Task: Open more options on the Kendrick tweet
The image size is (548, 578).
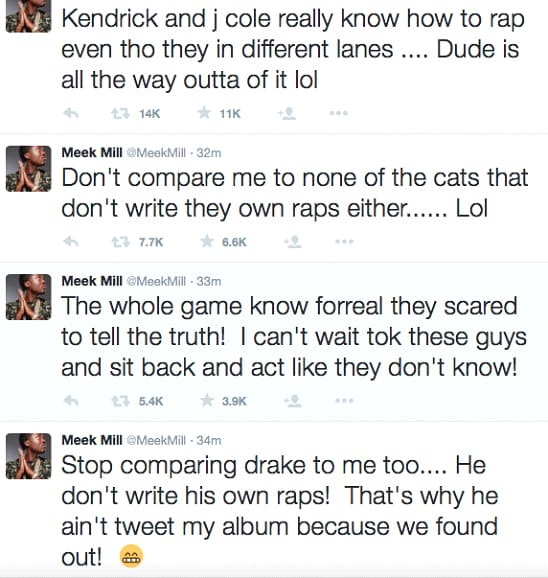Action: pyautogui.click(x=339, y=113)
